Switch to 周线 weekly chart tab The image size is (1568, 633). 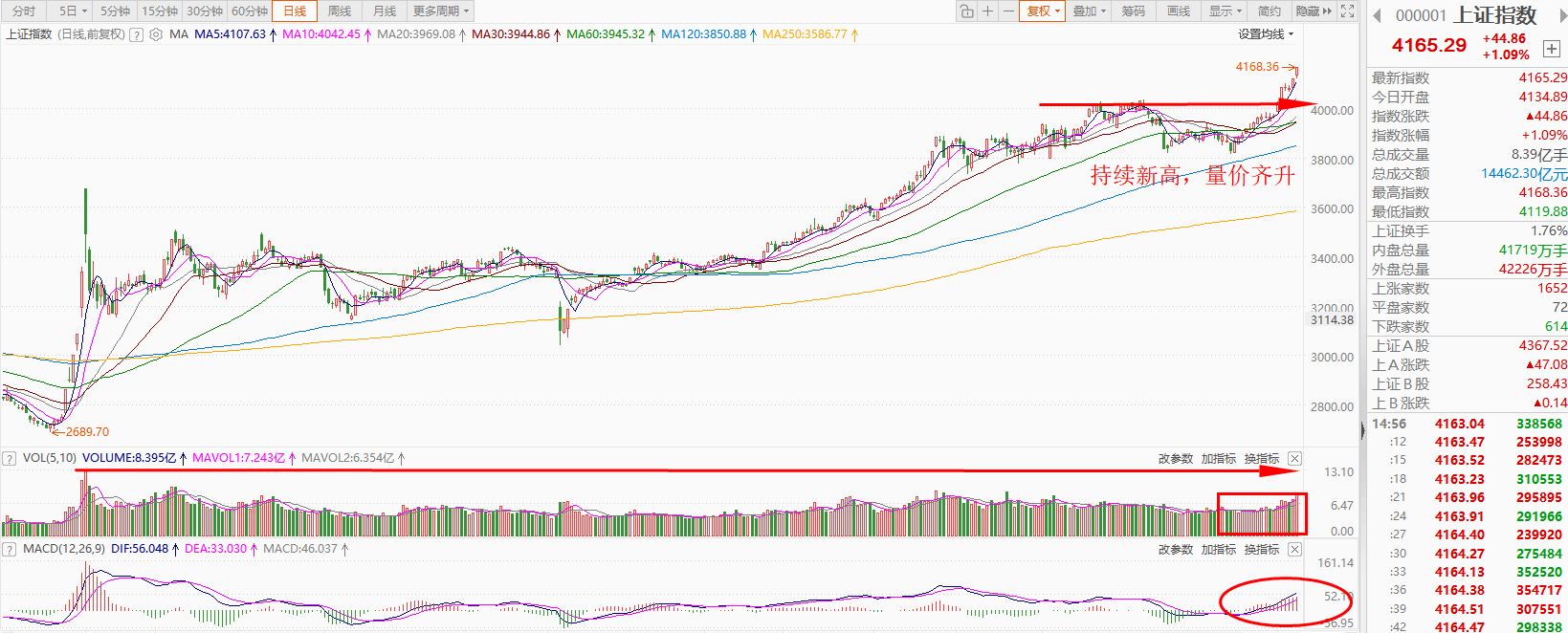click(340, 11)
